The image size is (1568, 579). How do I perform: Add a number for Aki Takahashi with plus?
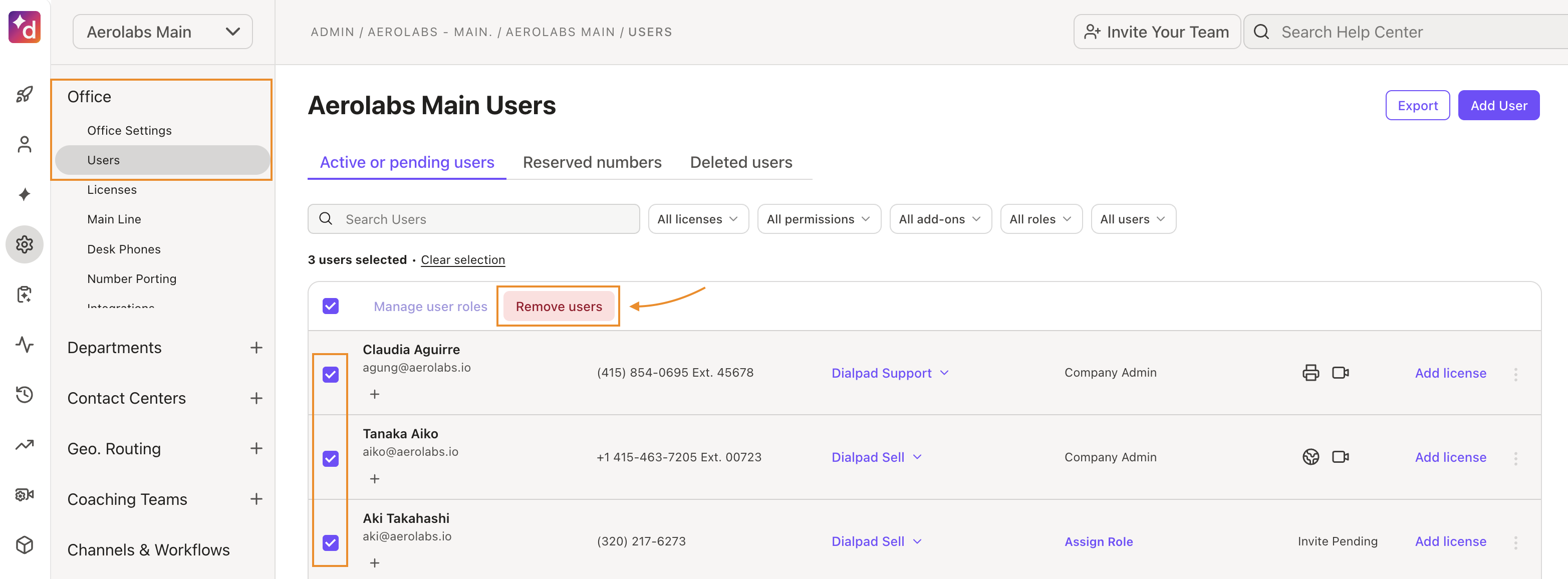[374, 563]
